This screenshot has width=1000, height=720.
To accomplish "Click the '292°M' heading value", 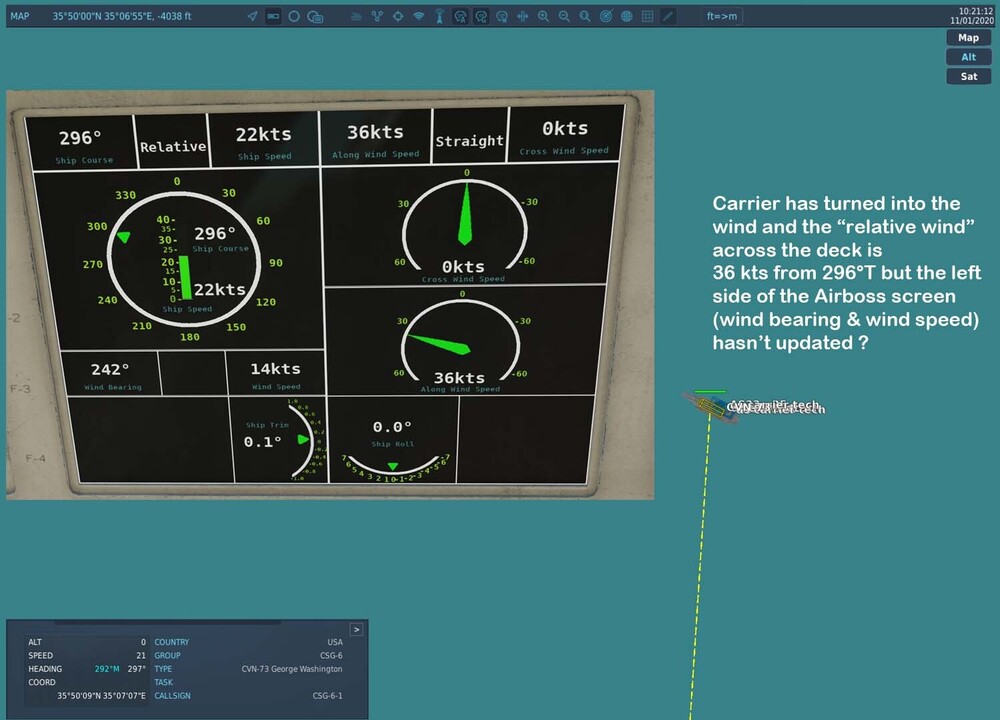I will 107,669.
